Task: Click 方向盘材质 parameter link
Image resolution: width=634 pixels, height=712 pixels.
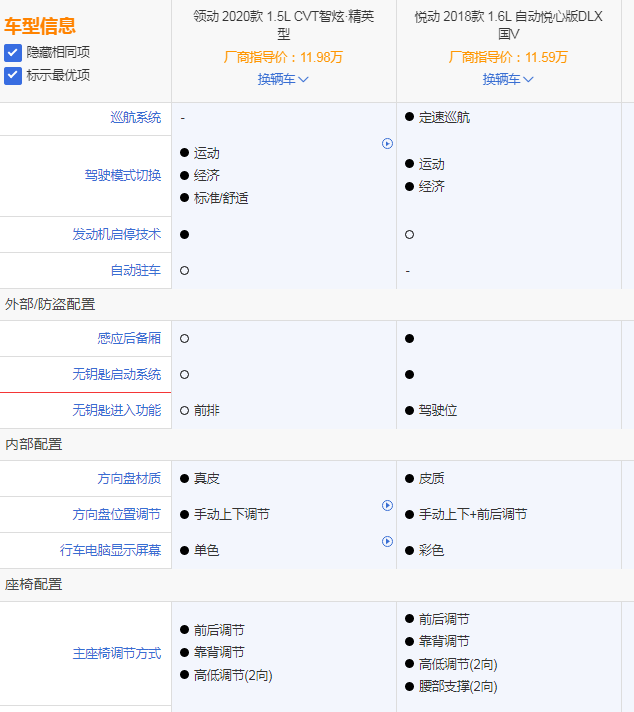Action: point(129,479)
